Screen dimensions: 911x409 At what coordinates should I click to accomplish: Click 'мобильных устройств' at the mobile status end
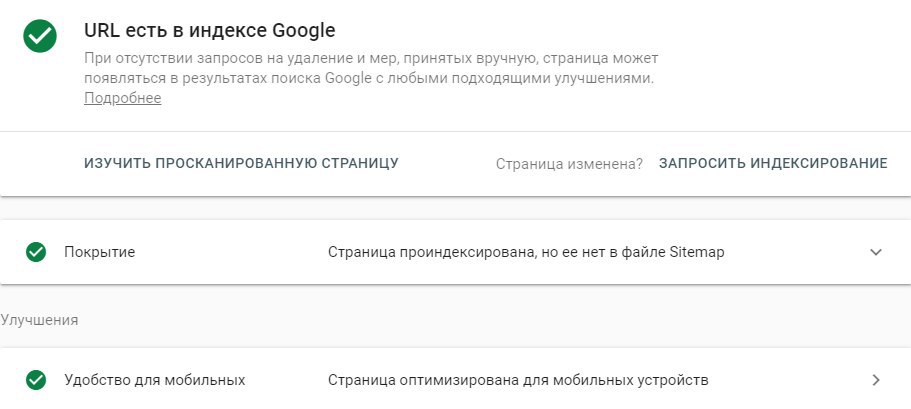[630, 380]
